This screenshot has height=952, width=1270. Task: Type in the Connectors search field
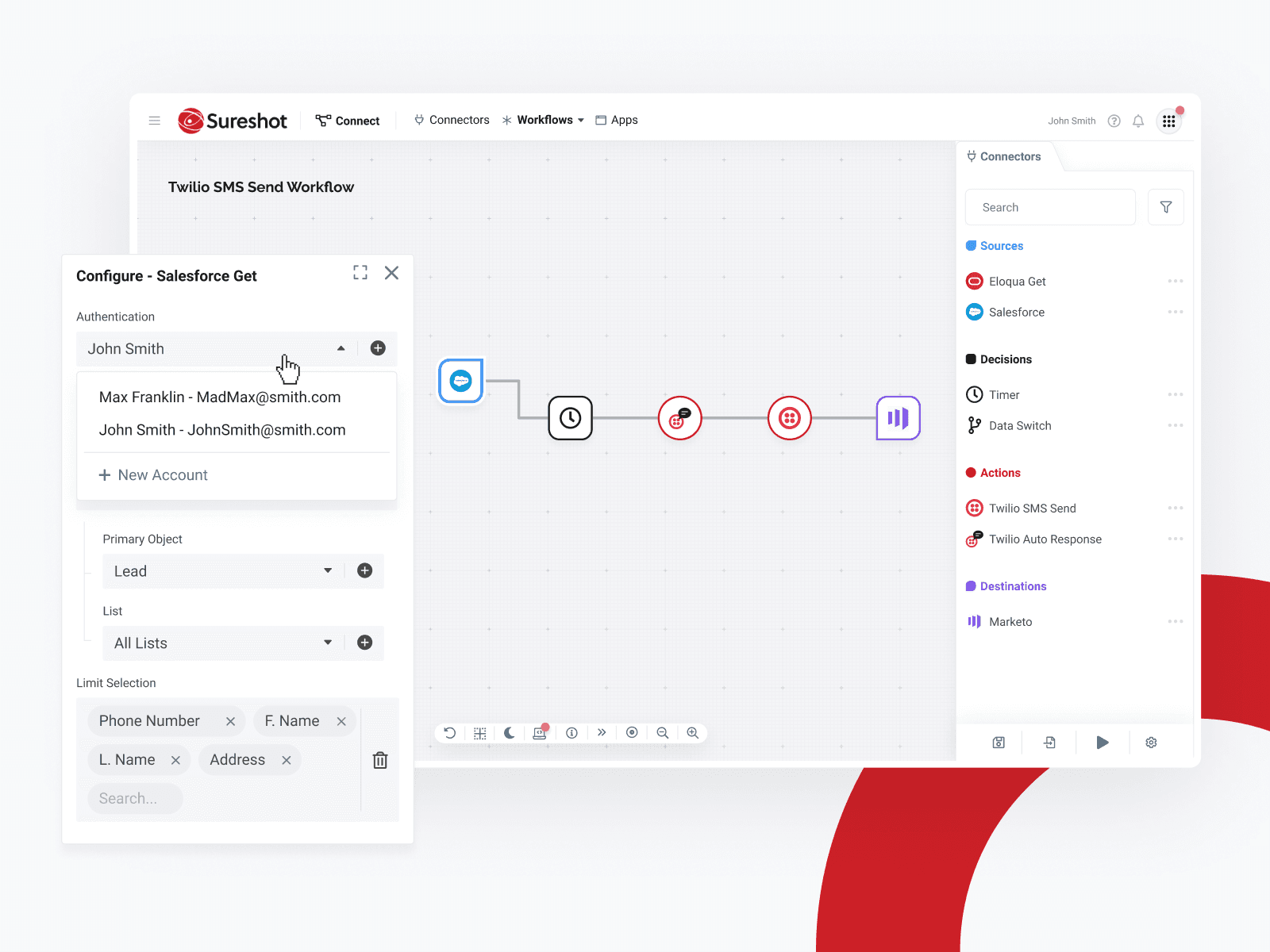(1049, 207)
